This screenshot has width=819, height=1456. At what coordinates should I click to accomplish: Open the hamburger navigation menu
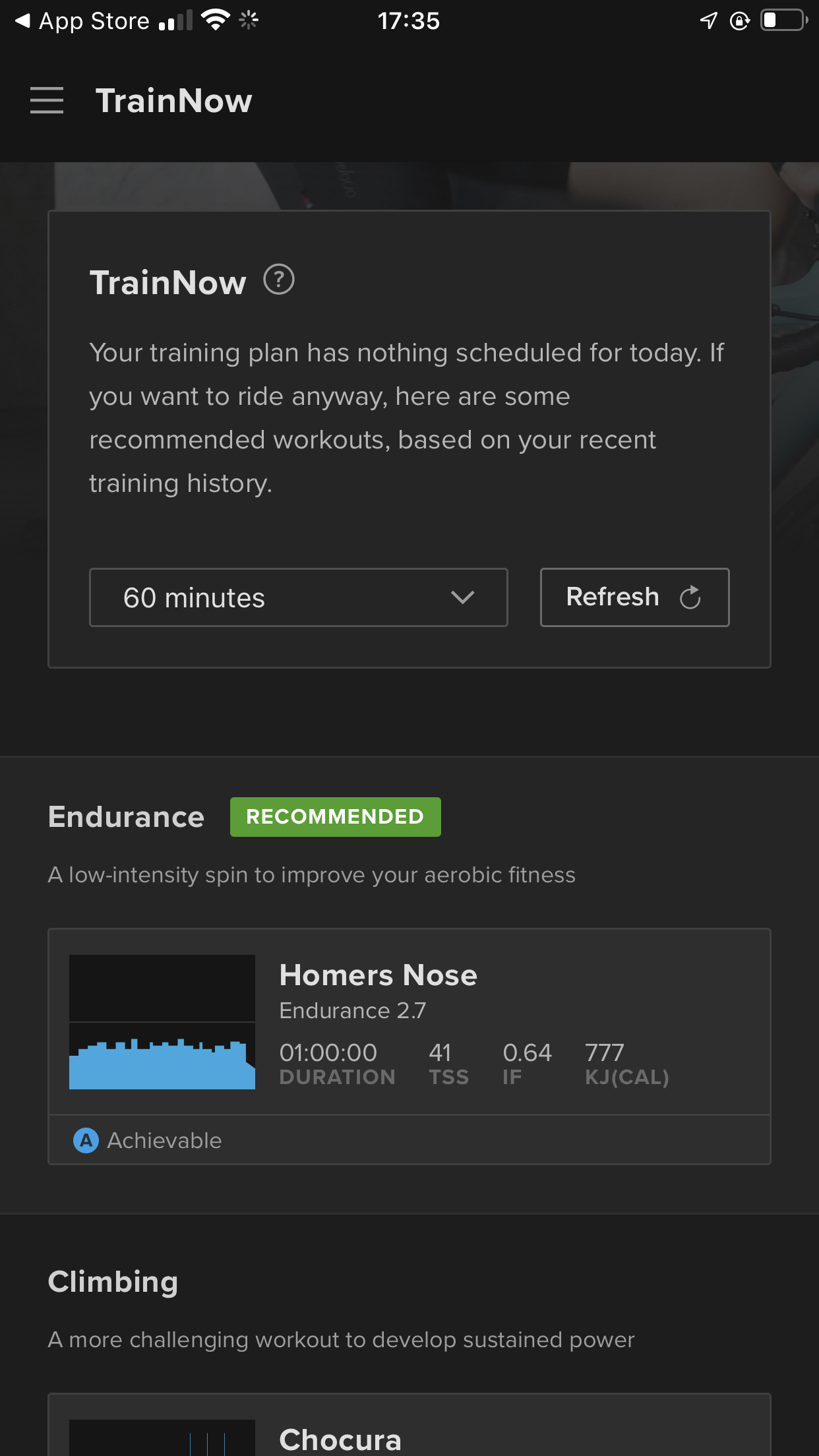coord(47,100)
